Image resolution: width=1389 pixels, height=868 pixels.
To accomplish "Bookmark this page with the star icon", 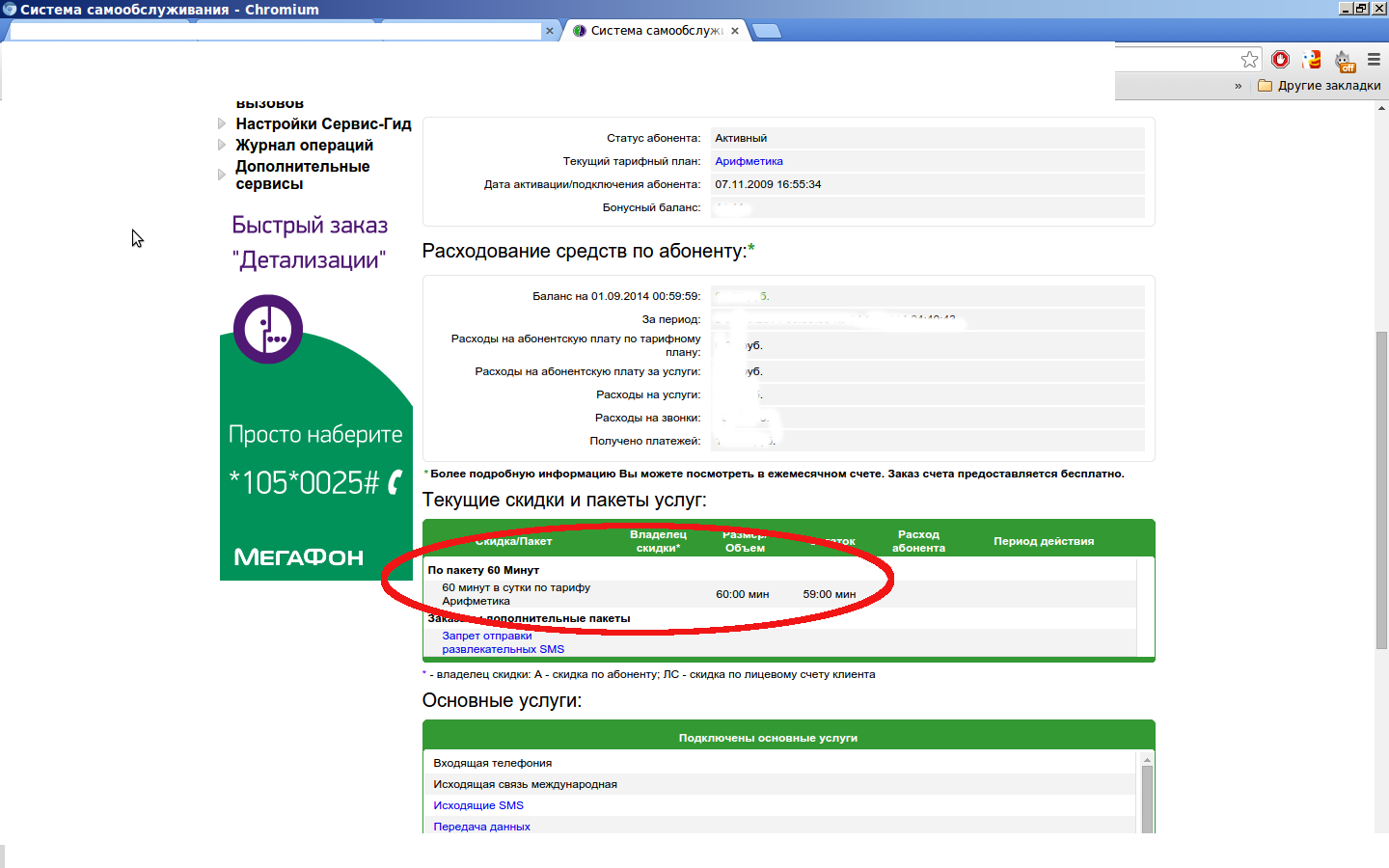I will click(1249, 60).
